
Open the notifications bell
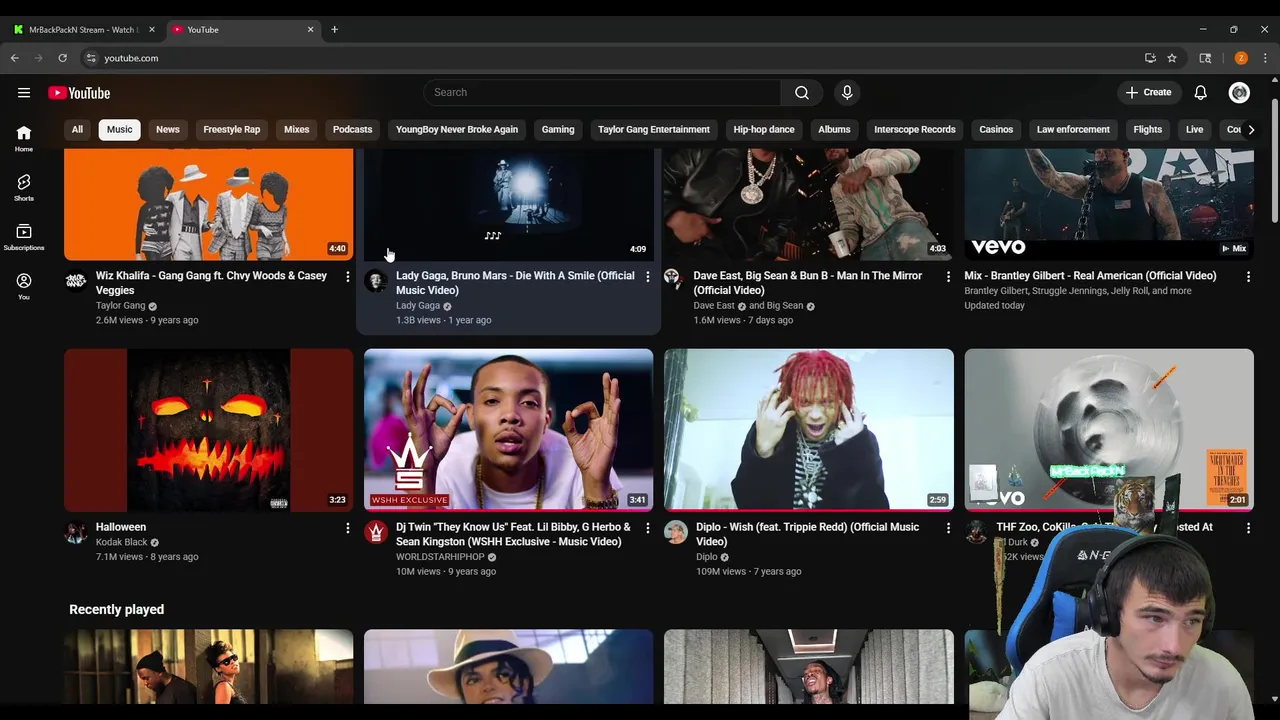point(1200,93)
